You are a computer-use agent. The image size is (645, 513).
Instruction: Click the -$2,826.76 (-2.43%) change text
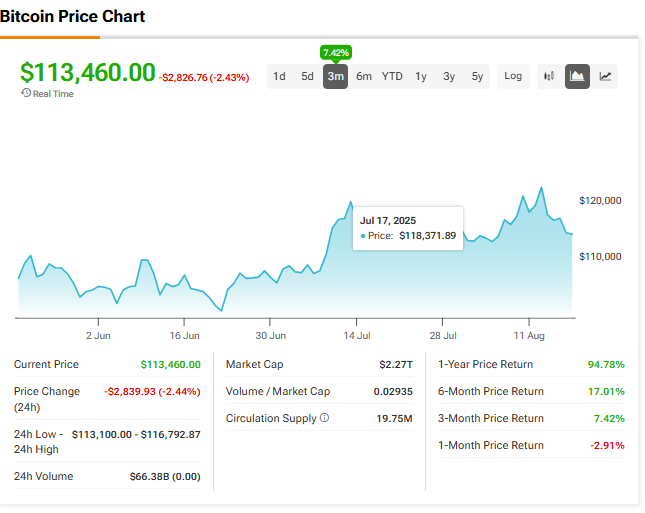204,78
